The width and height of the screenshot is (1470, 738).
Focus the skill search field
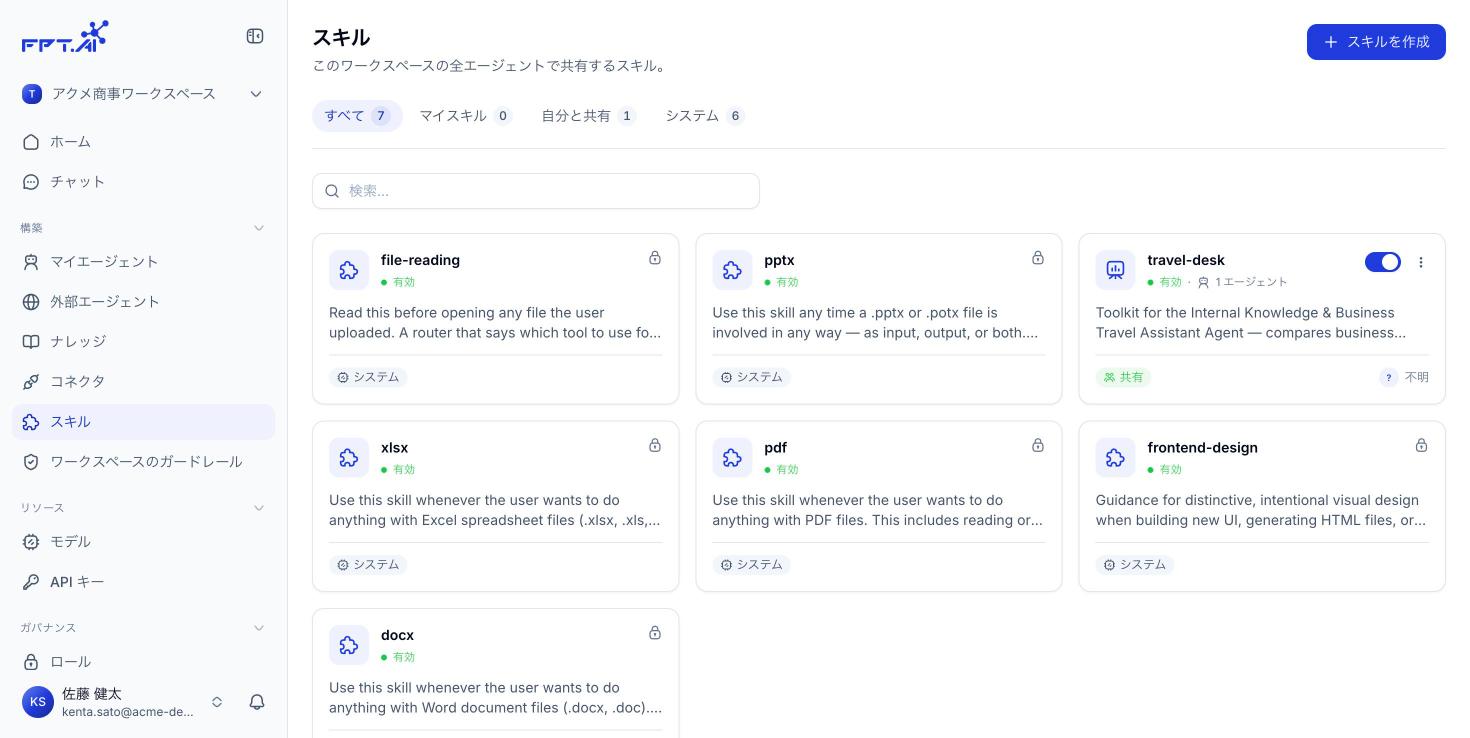pos(536,191)
